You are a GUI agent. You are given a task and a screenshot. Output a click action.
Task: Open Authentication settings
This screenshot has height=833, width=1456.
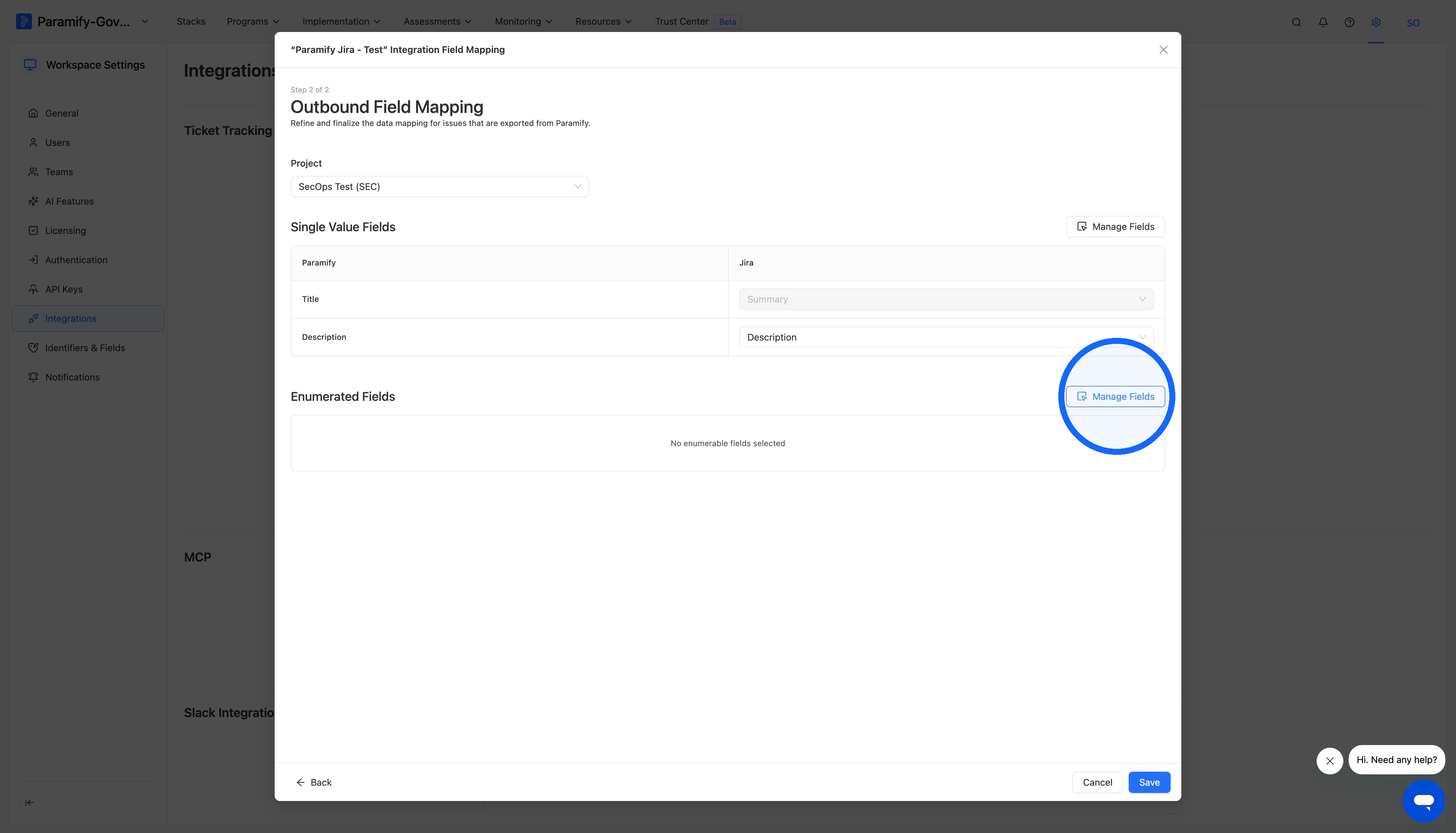(88, 260)
